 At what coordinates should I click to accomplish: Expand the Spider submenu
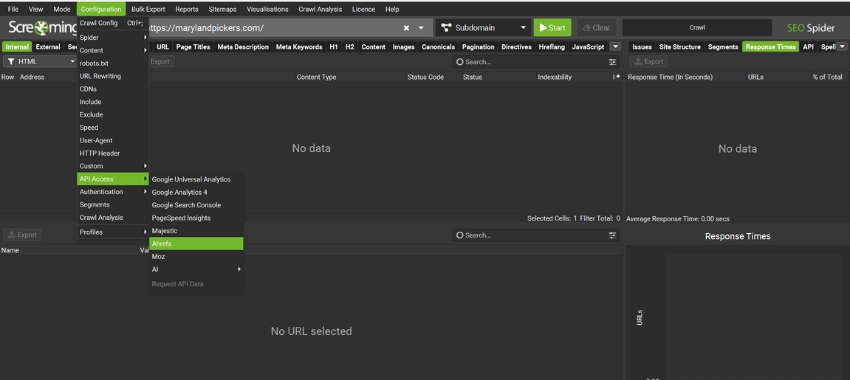click(113, 38)
